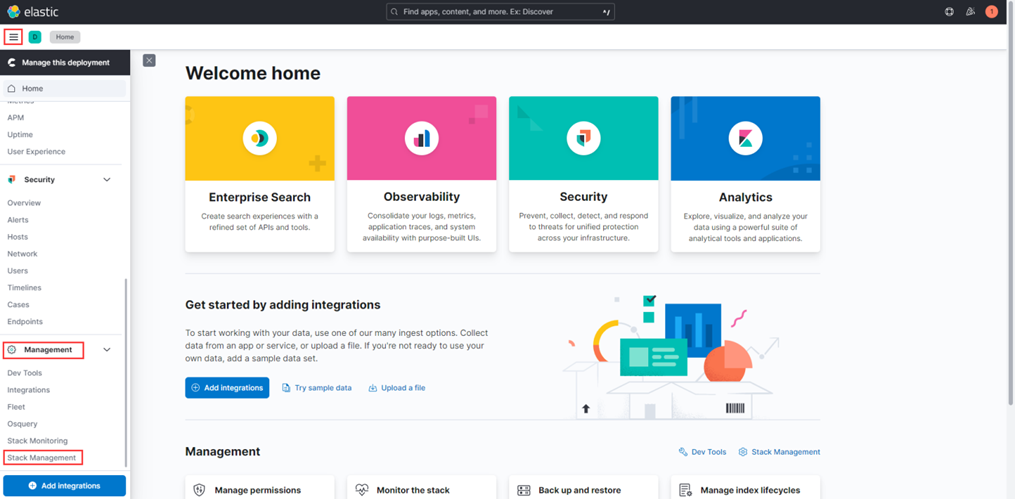The height and width of the screenshot is (499, 1015).
Task: Open the Analytics card title
Action: tap(745, 197)
